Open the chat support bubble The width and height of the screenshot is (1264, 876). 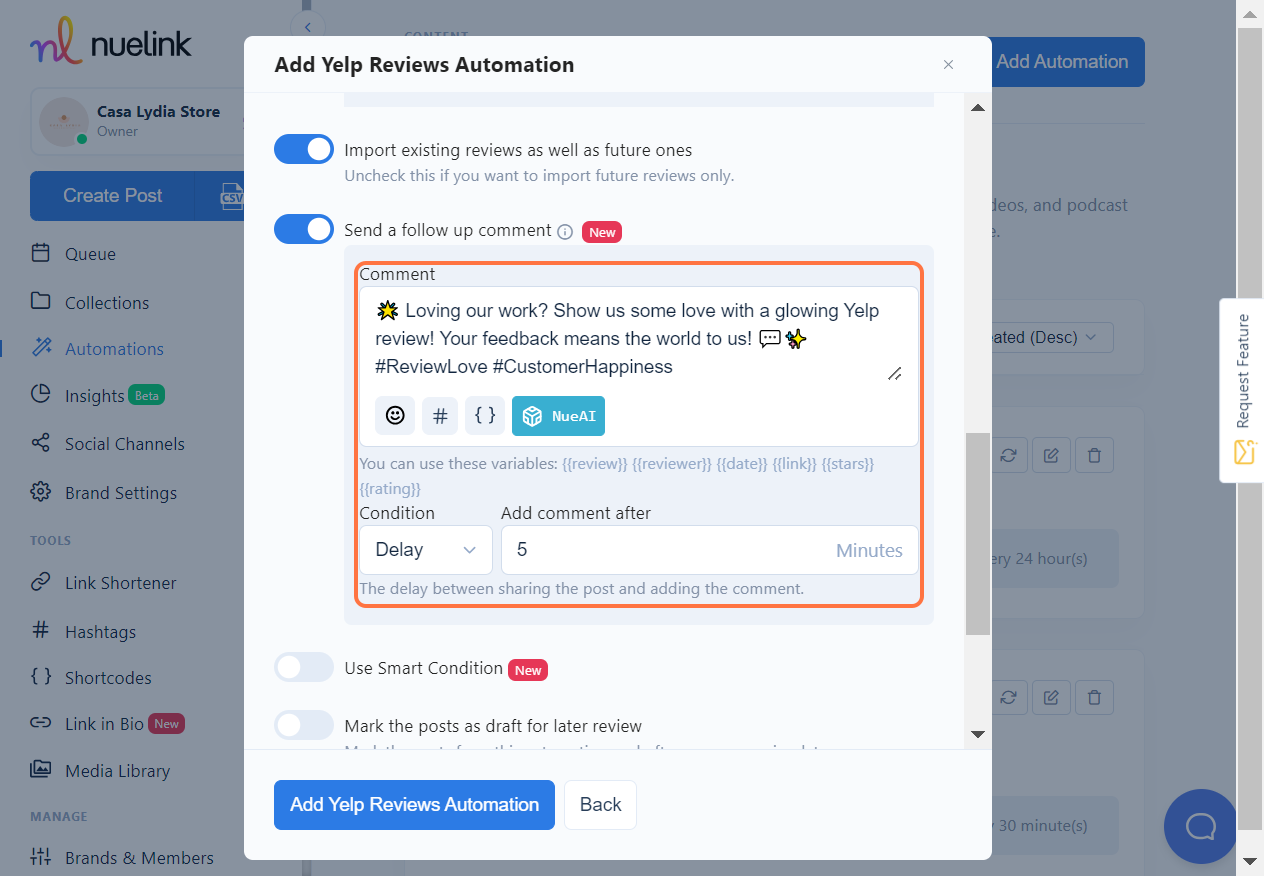point(1200,826)
